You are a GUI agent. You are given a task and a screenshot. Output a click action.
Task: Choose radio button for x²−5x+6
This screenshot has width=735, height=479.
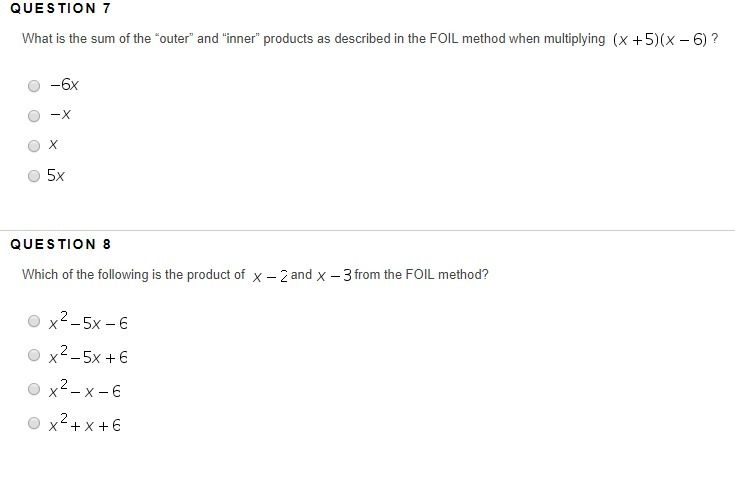point(34,355)
